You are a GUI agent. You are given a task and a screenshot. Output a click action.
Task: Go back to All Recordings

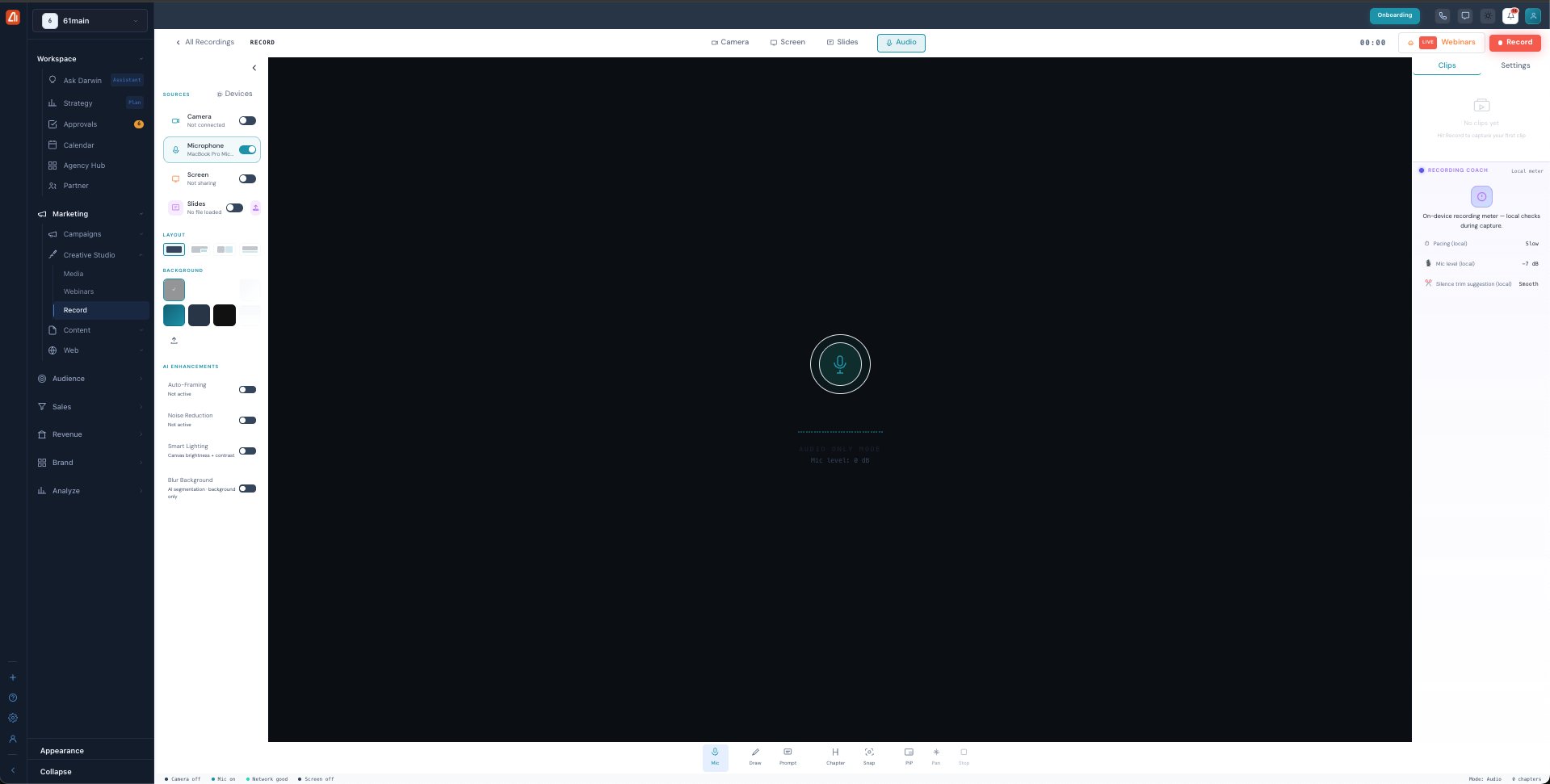point(205,42)
